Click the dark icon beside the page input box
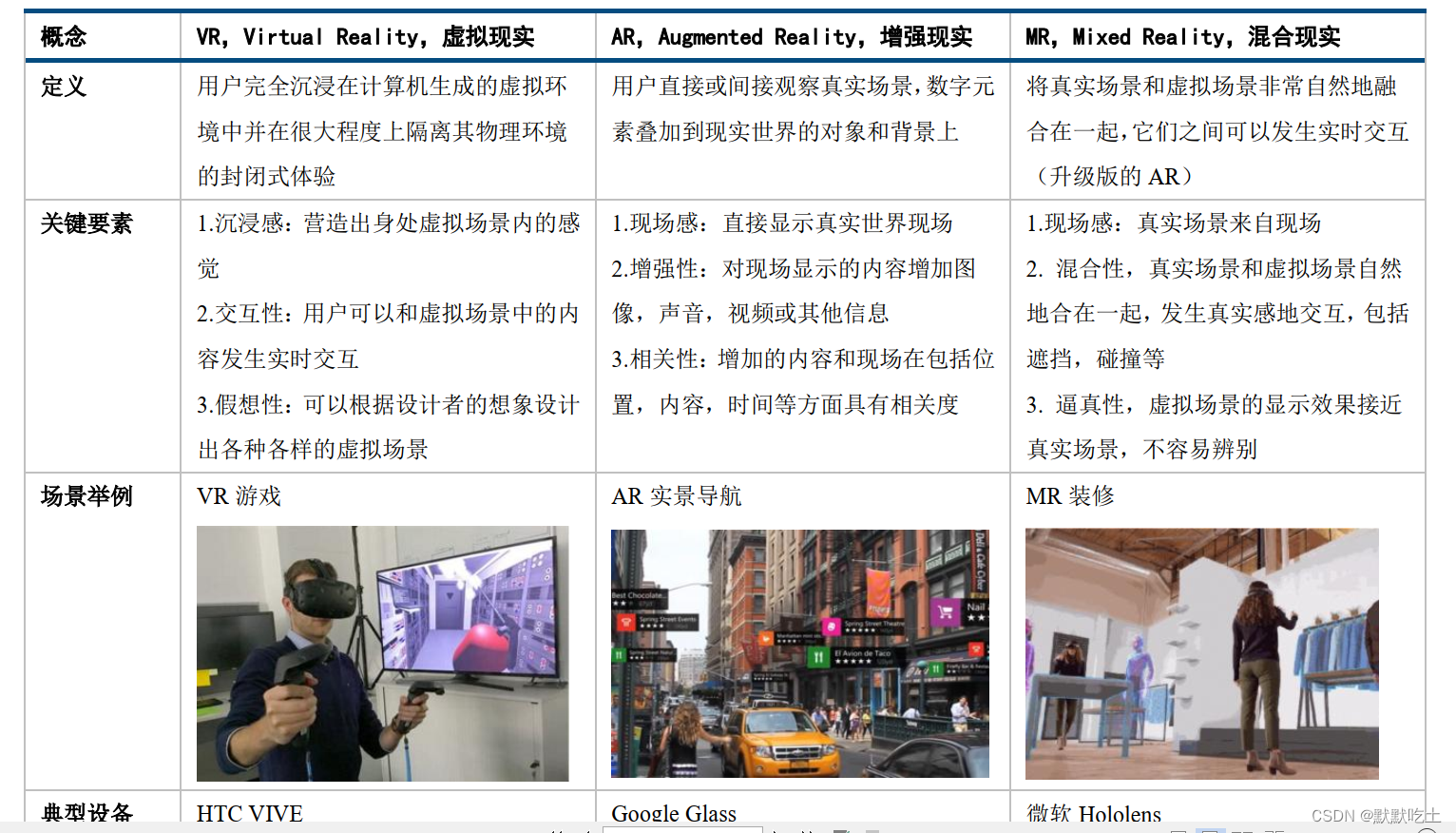Image resolution: width=1456 pixels, height=833 pixels. [x=840, y=830]
